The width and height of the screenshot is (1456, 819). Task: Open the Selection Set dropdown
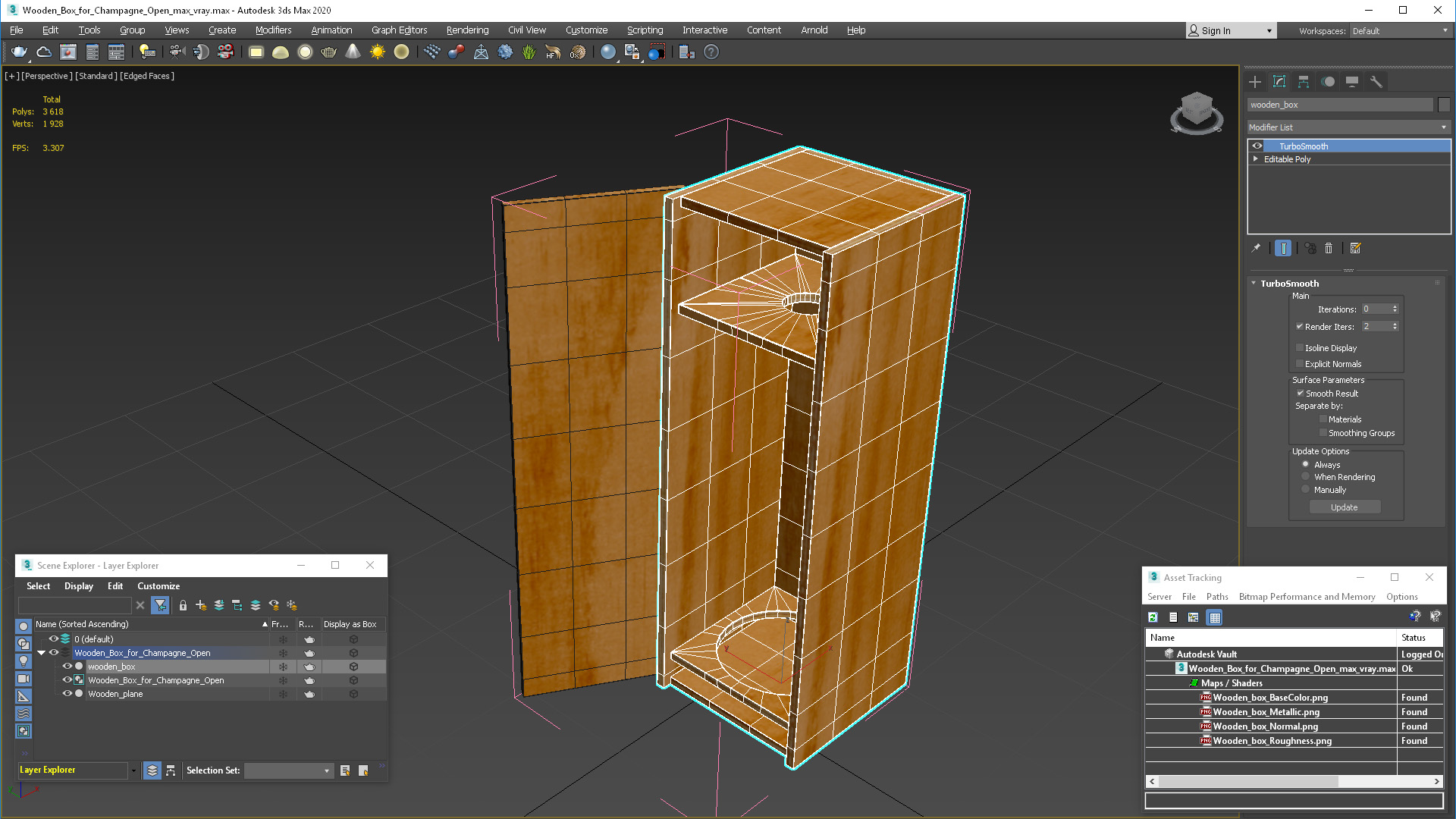pos(289,770)
